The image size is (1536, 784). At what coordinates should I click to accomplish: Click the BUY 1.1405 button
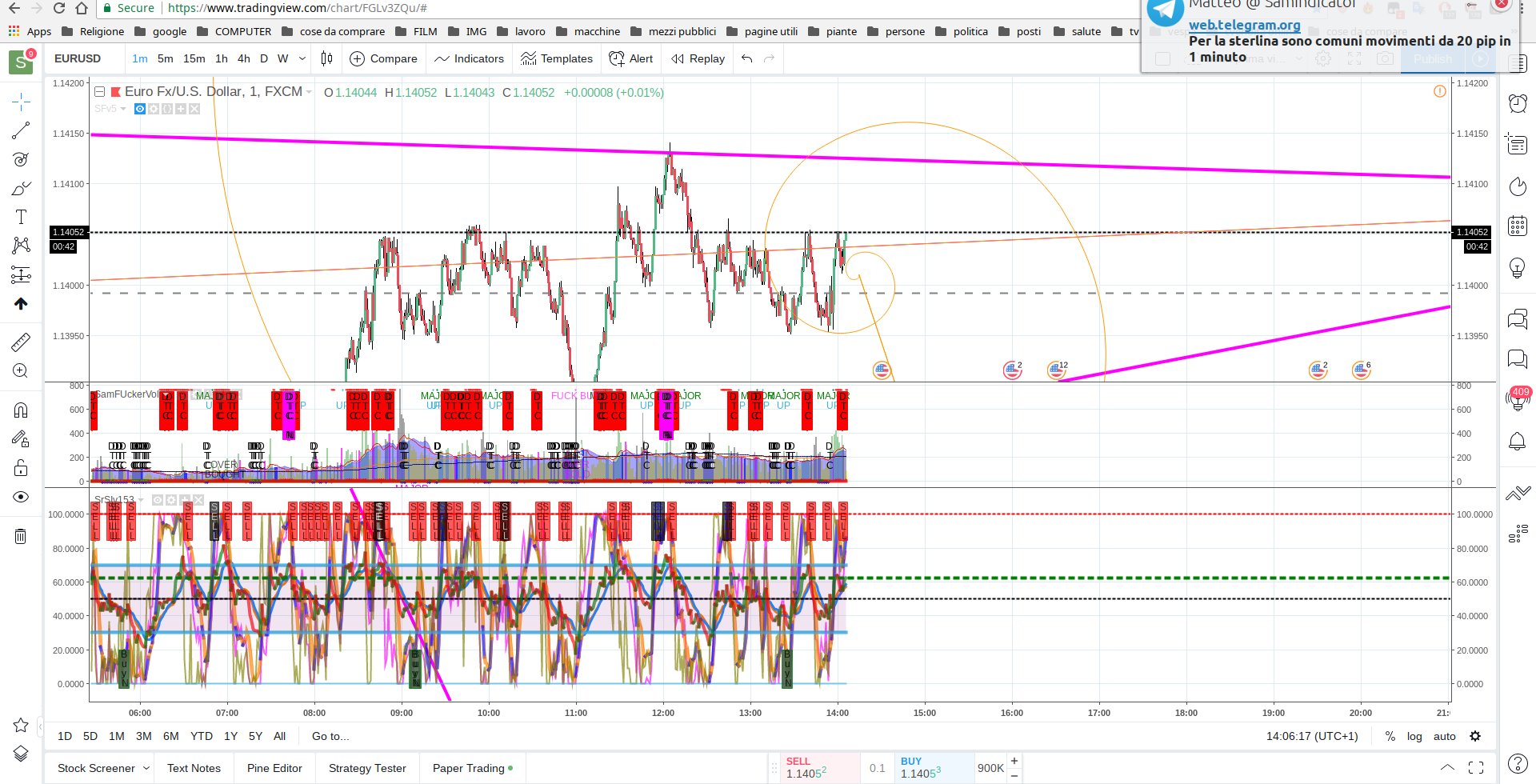click(x=934, y=767)
